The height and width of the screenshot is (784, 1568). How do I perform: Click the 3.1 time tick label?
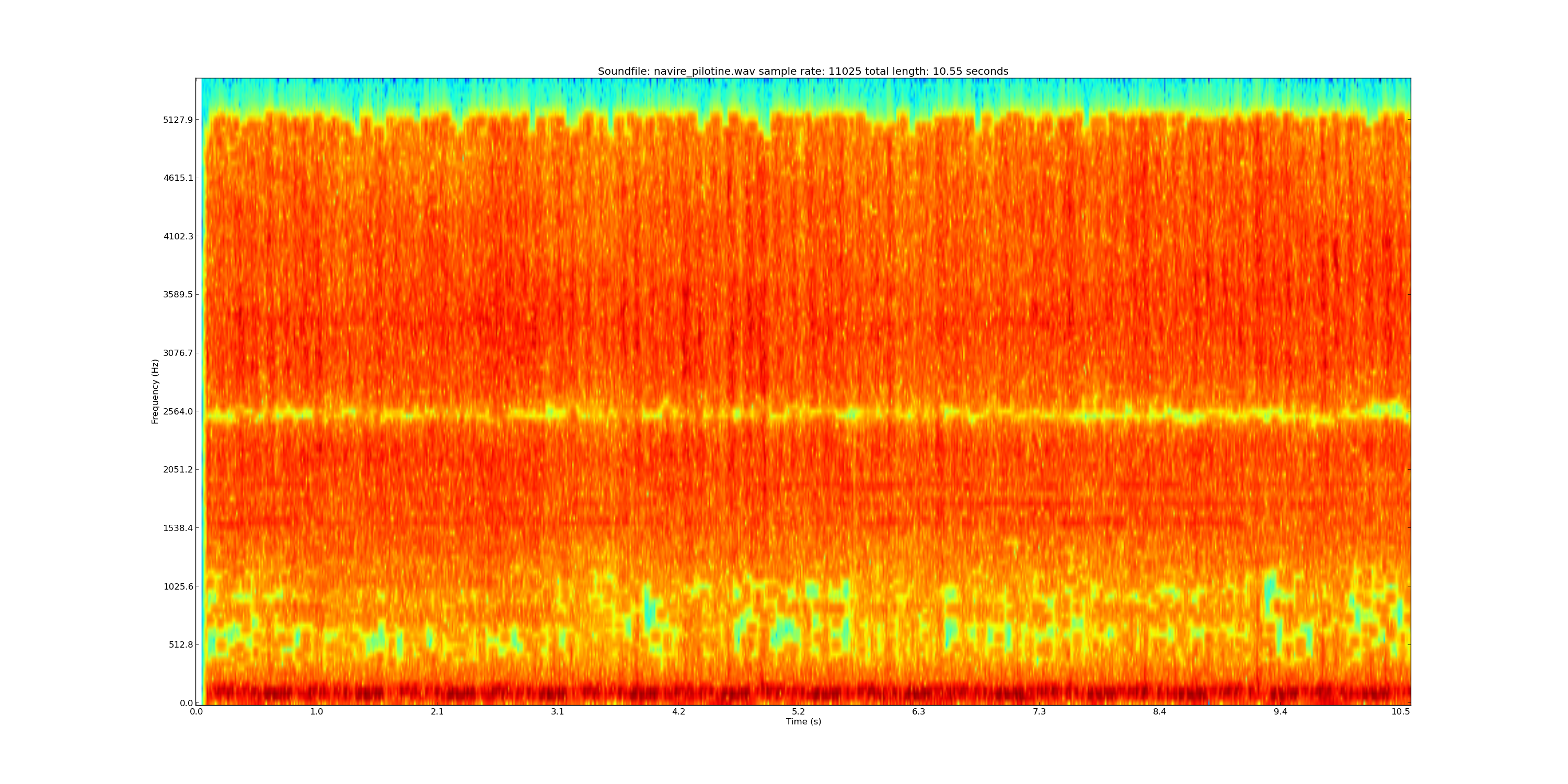(558, 711)
